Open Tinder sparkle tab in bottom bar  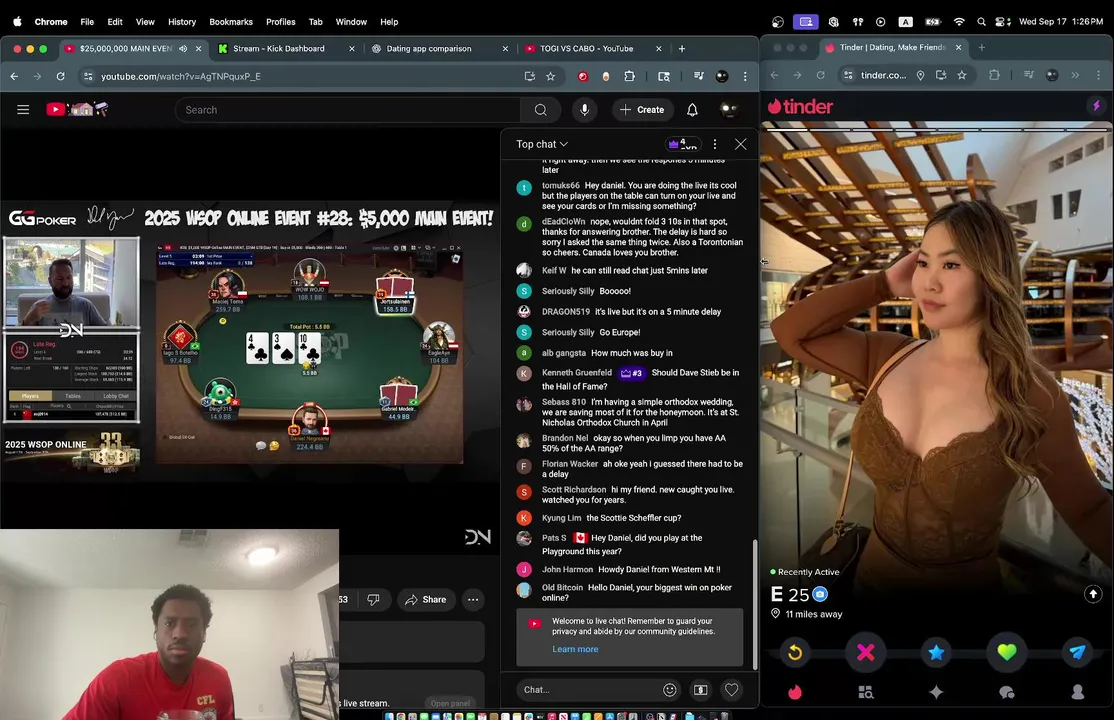tap(936, 692)
